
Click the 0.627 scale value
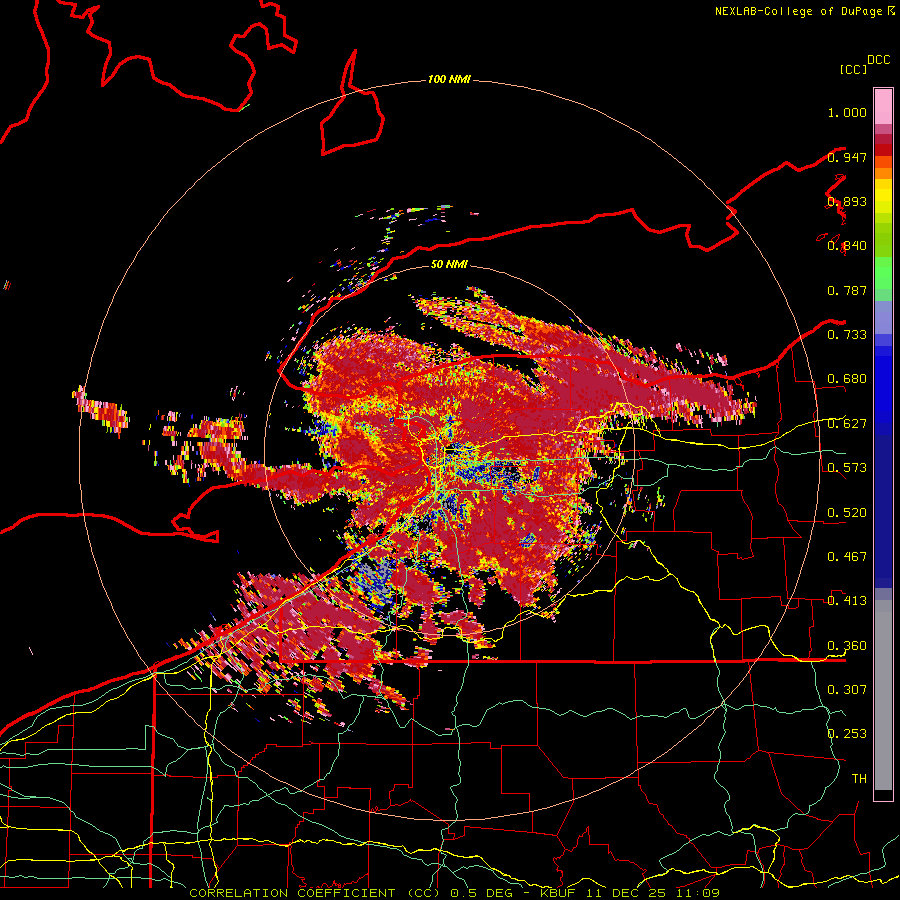click(x=847, y=424)
